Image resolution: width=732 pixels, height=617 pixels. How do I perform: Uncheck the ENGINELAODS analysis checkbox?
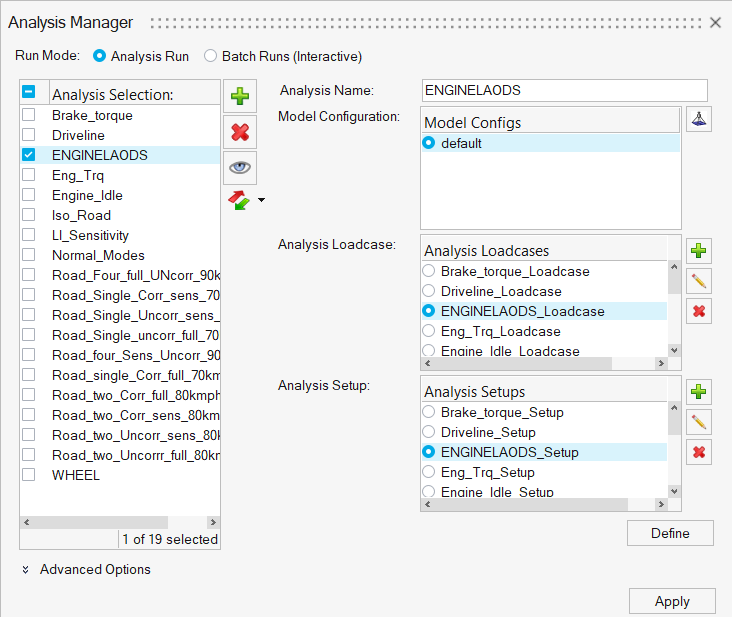28,155
